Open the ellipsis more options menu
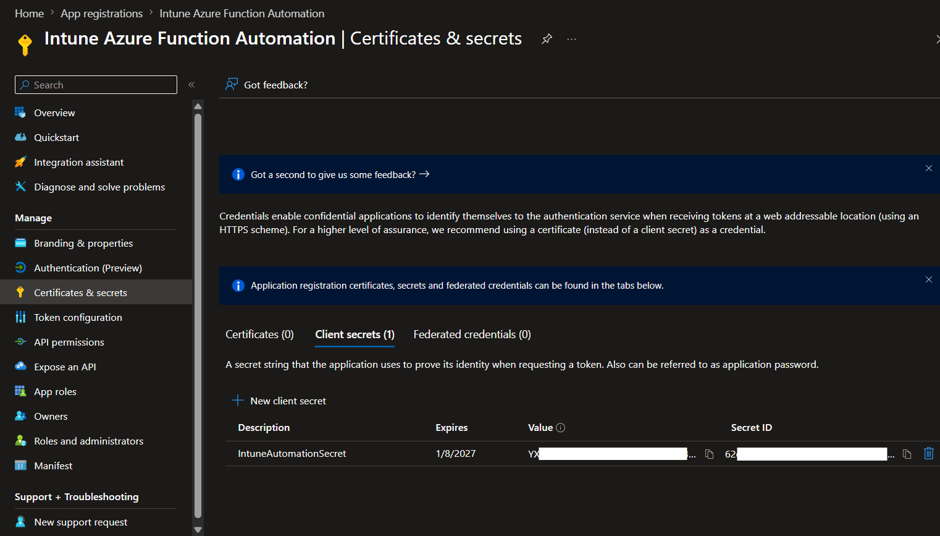The image size is (940, 536). 571,39
